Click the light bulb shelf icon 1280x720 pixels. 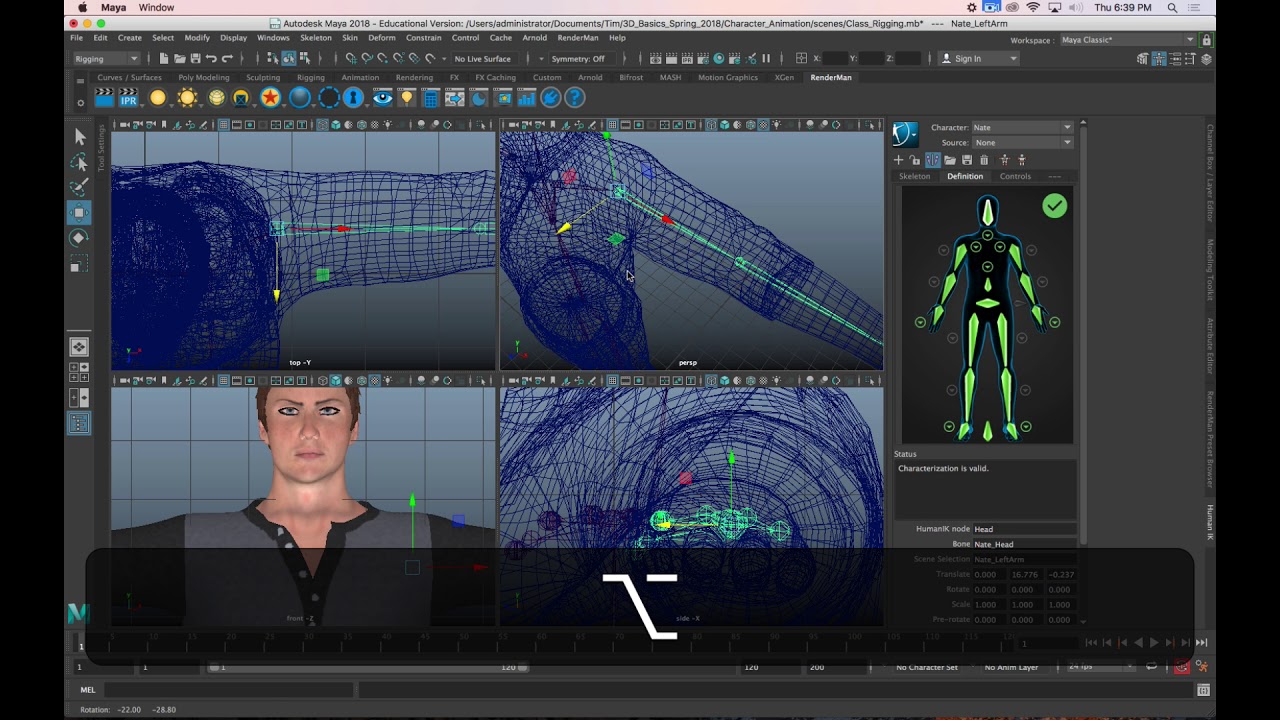coord(406,98)
